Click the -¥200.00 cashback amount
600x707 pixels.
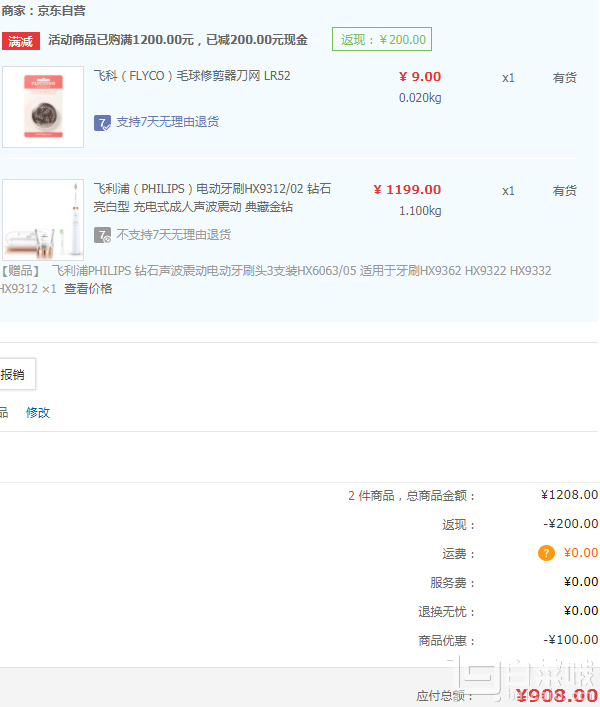tap(570, 524)
